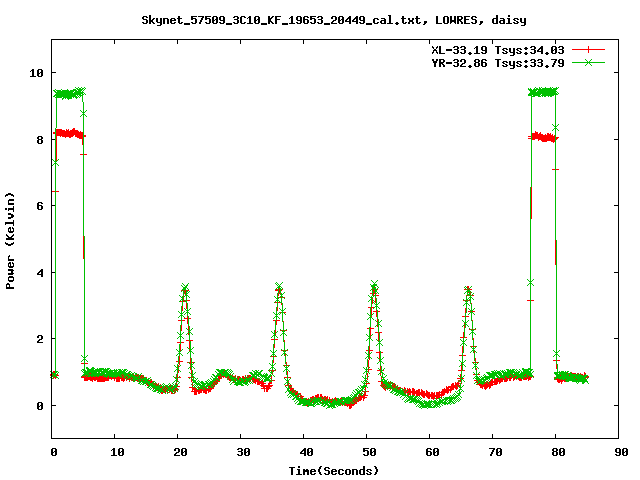
Task: Click the y-axis tick label 6
Action: click(40, 206)
